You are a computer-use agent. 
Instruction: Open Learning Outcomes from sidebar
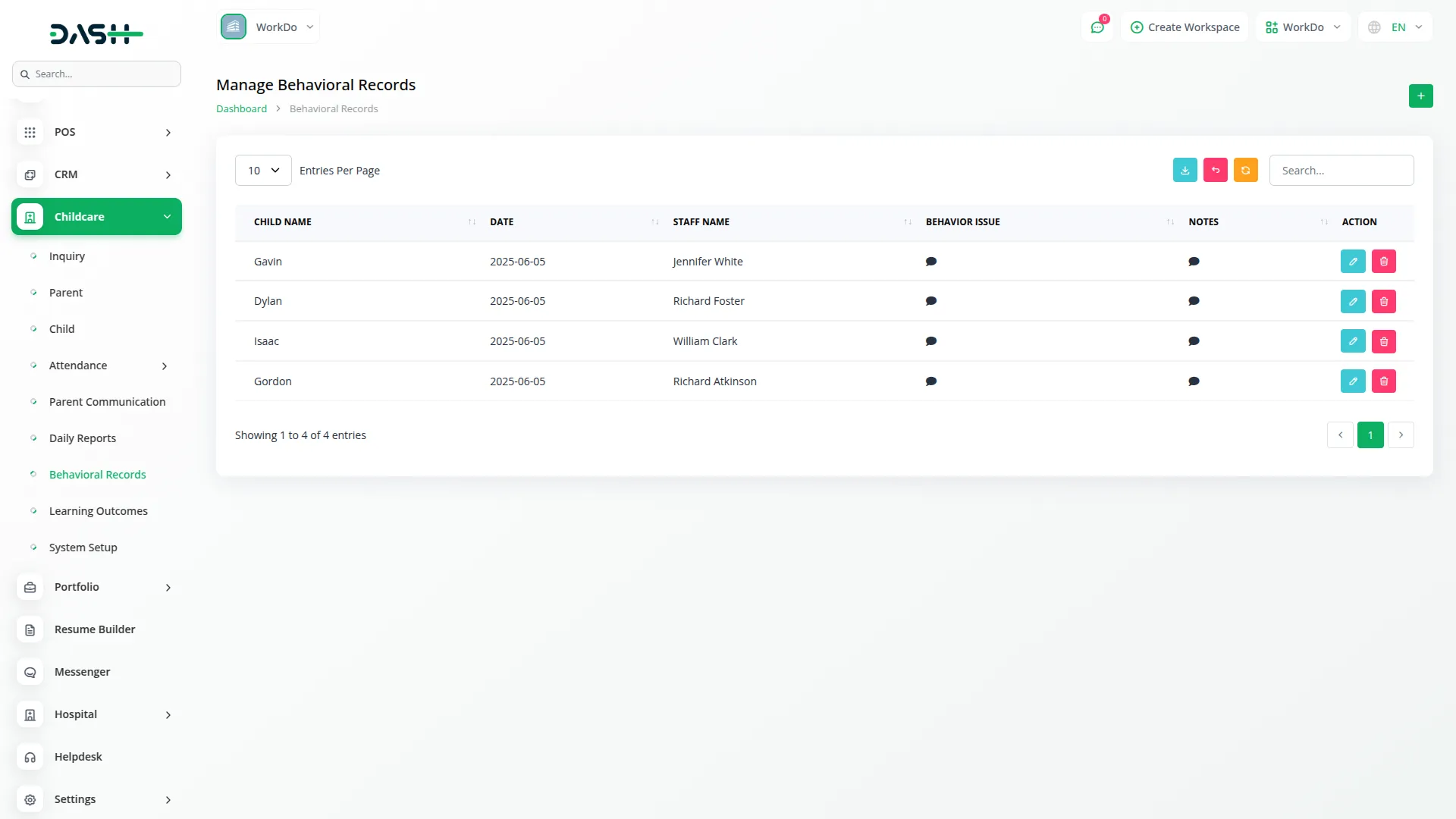98,511
